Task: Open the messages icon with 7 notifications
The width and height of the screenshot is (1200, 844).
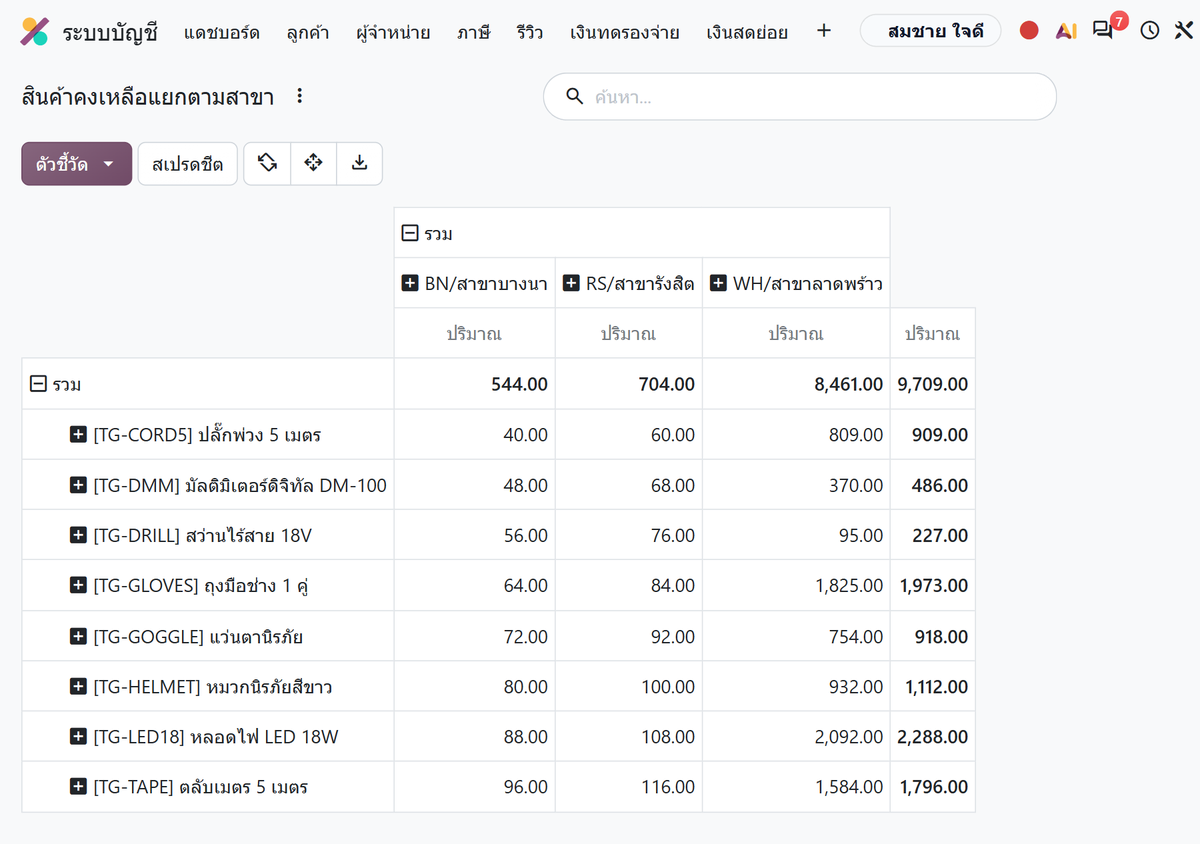Action: click(x=1104, y=30)
